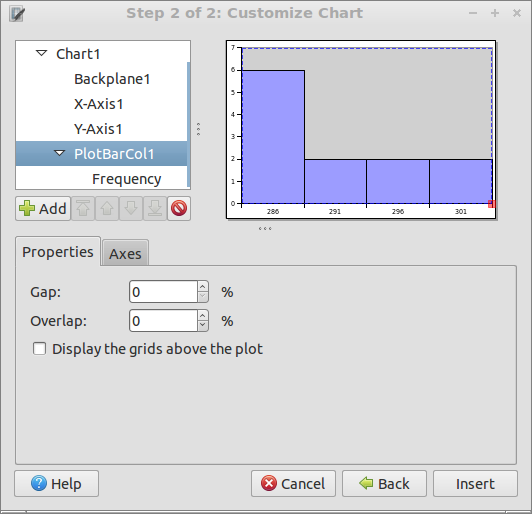Go Back to previous step
Screen dimensions: 532x514
coord(384,483)
